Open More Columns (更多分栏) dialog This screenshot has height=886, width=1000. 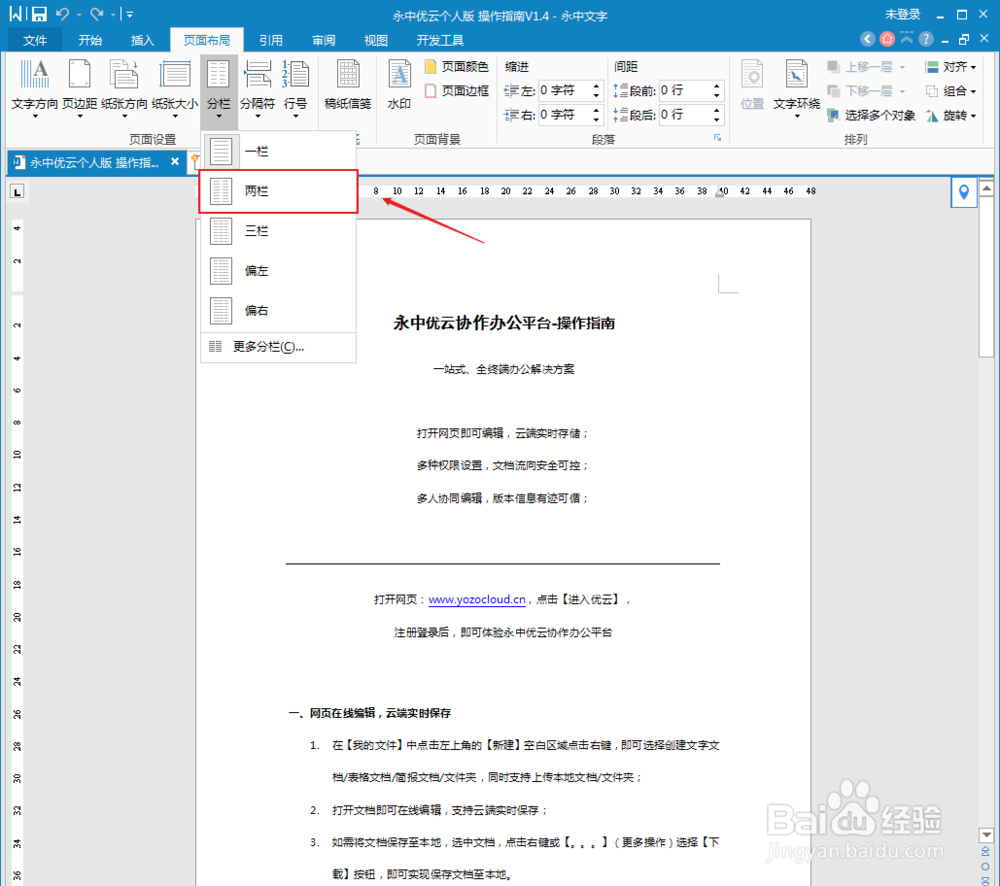(x=278, y=347)
